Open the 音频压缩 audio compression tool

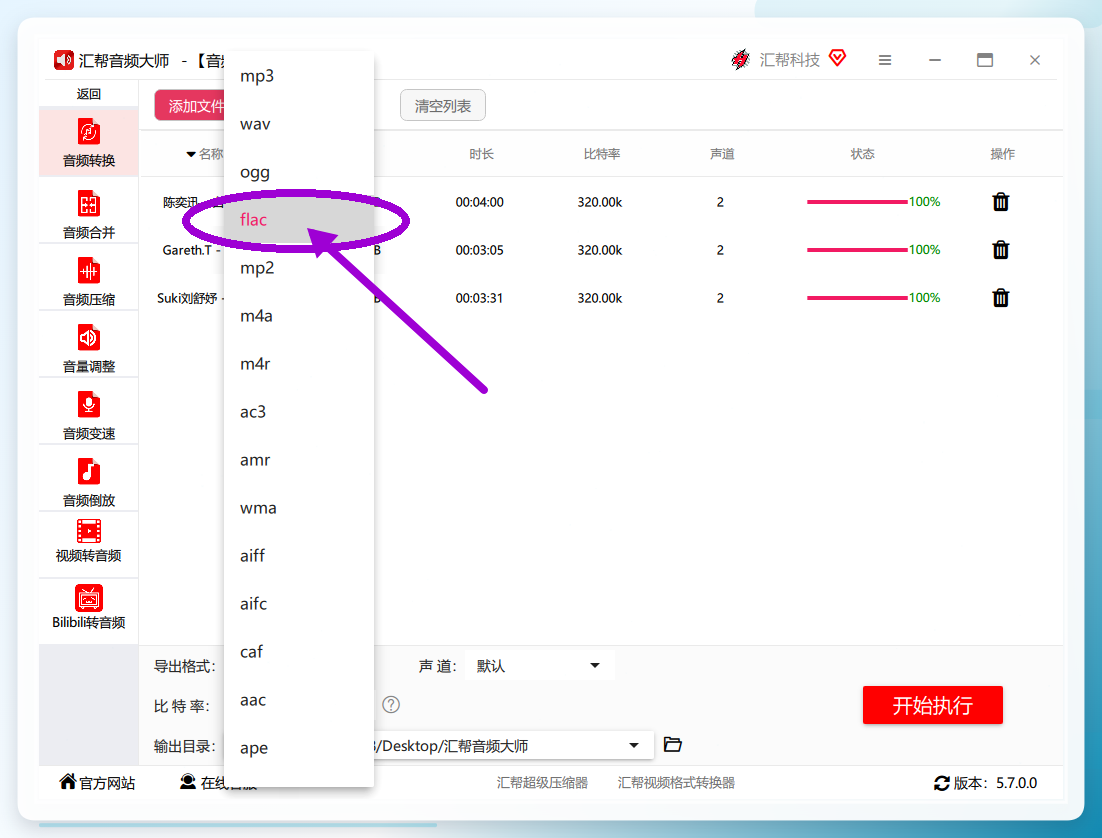coord(89,281)
